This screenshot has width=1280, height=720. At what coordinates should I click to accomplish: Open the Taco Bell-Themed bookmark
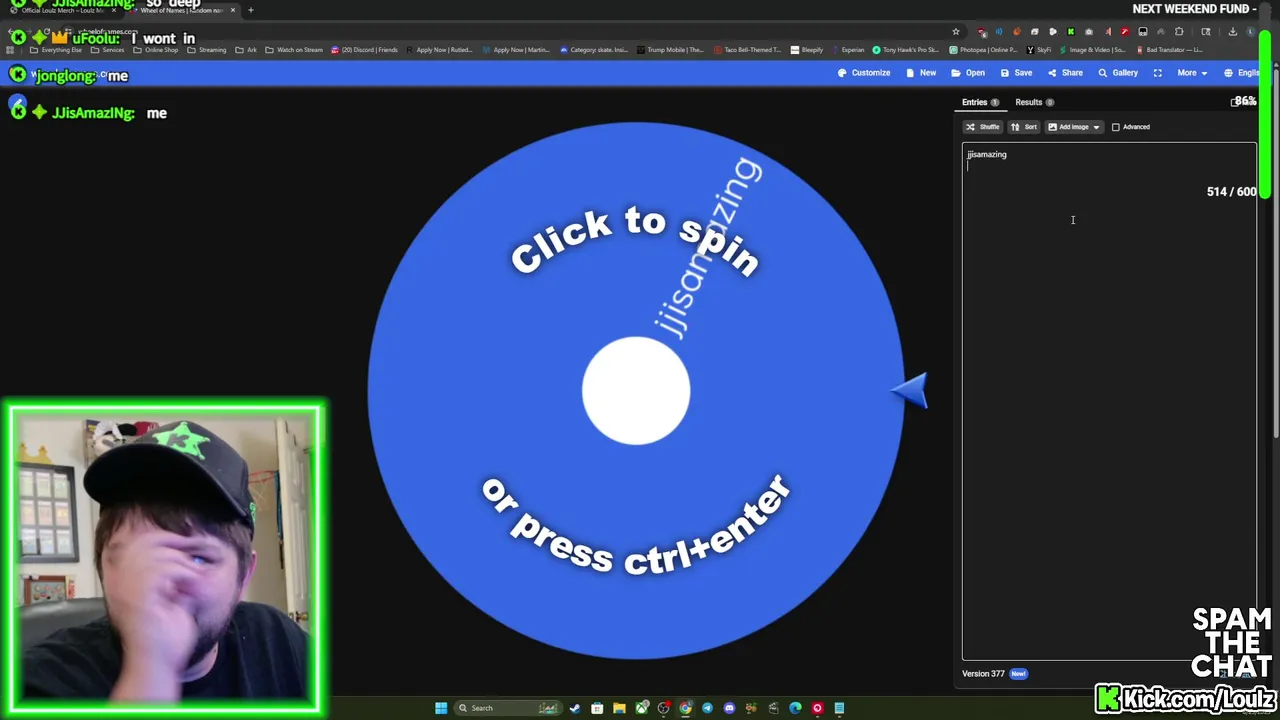747,50
